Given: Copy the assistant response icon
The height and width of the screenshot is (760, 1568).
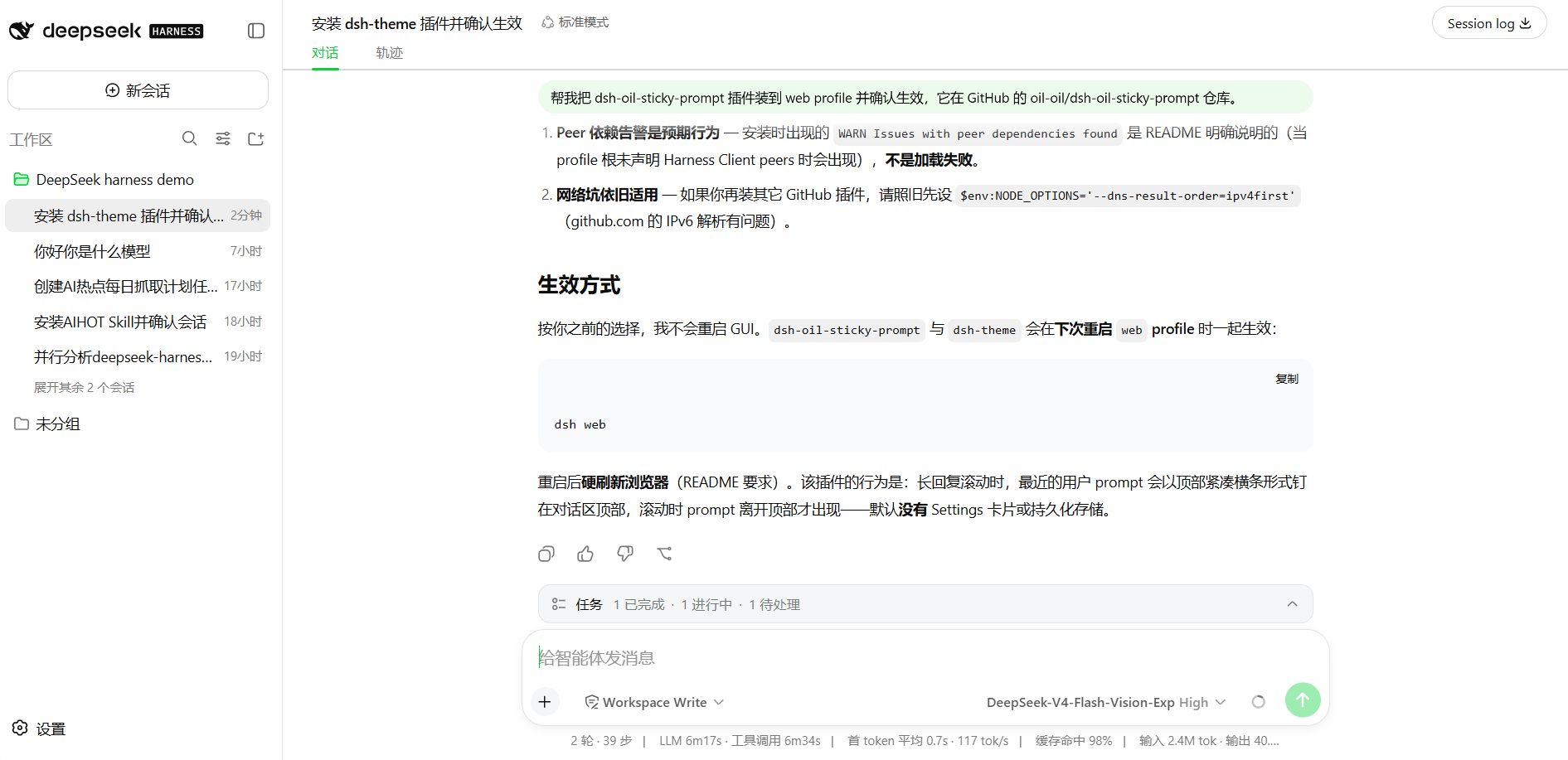Looking at the screenshot, I should coord(546,554).
